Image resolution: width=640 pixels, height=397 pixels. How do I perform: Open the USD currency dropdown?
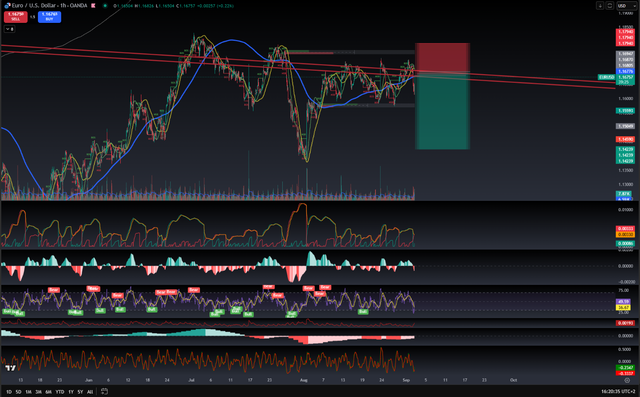627,6
